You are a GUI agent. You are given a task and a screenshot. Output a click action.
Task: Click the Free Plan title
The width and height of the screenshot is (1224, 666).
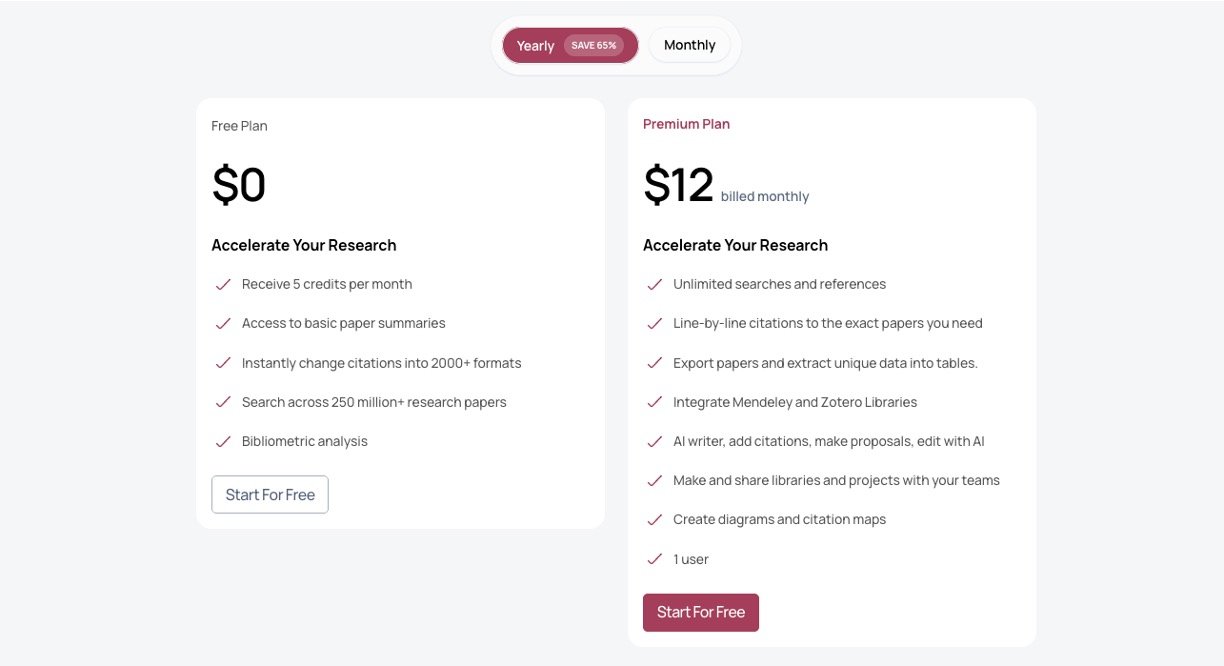click(x=239, y=126)
